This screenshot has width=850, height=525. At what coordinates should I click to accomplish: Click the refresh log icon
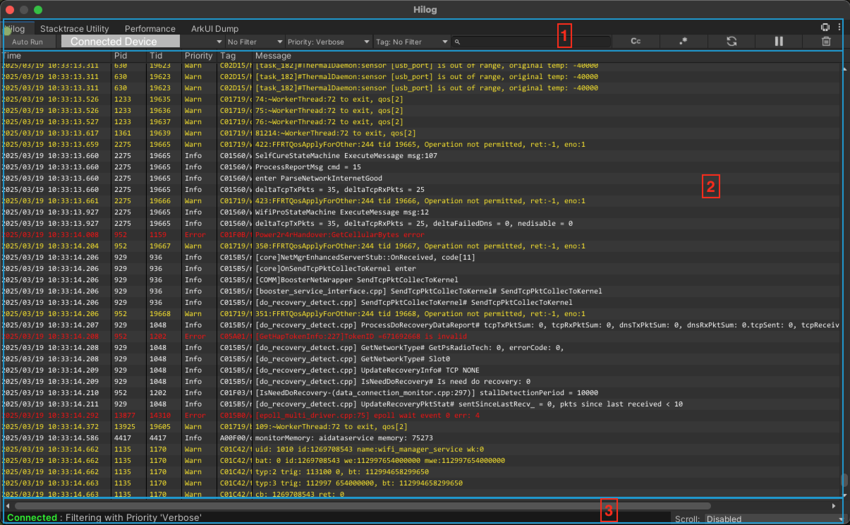pos(731,42)
